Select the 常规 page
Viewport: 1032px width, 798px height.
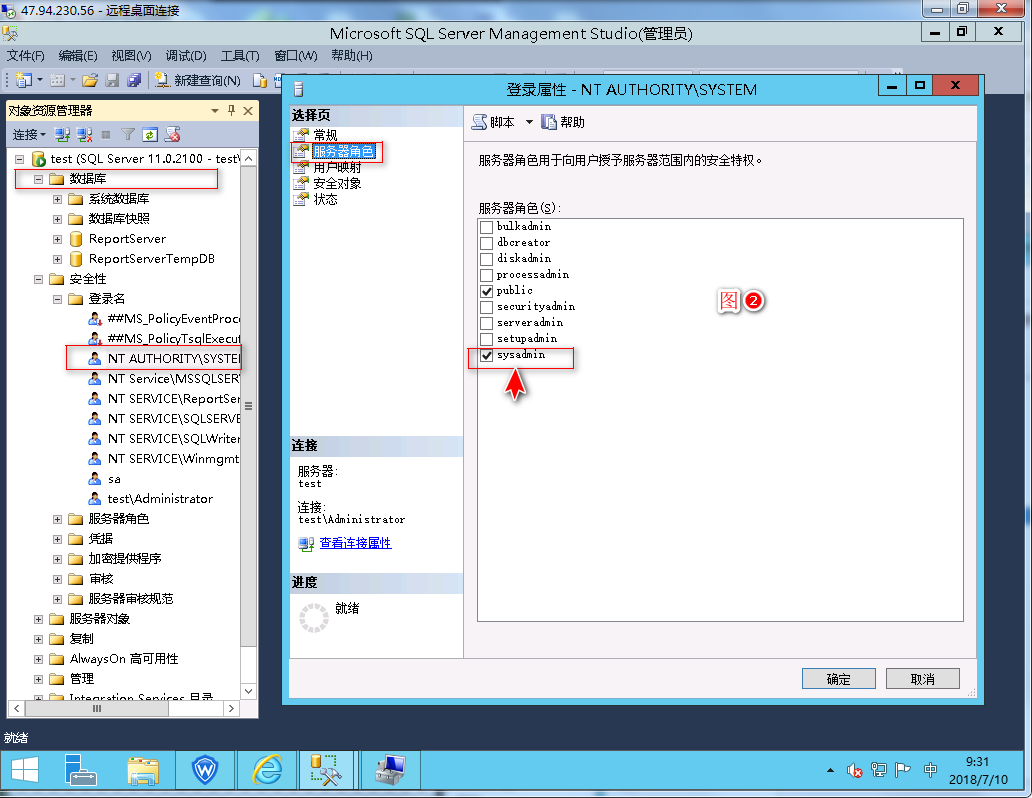tap(325, 135)
